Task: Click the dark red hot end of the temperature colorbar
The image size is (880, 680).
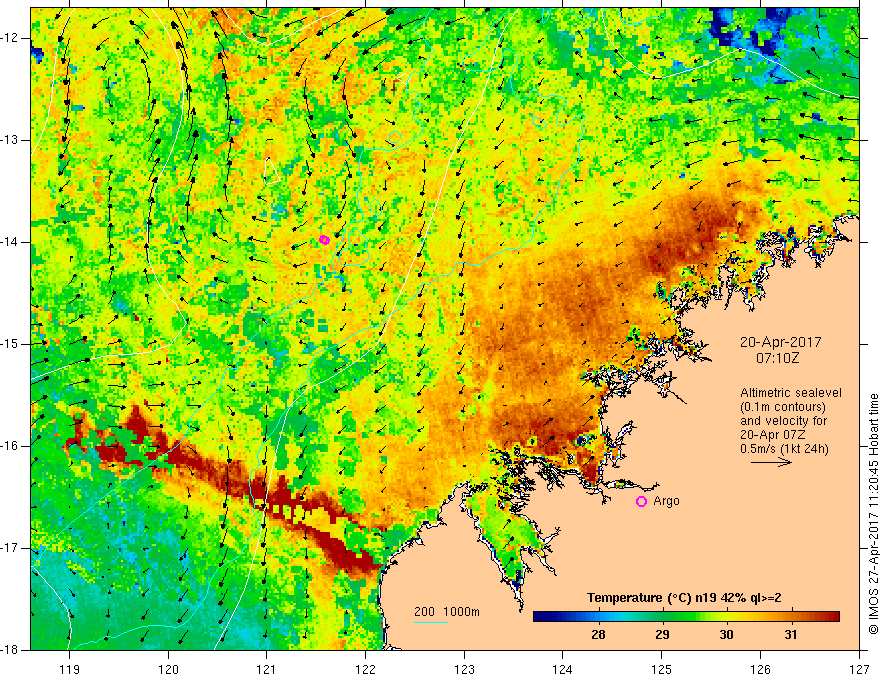Action: (x=831, y=617)
